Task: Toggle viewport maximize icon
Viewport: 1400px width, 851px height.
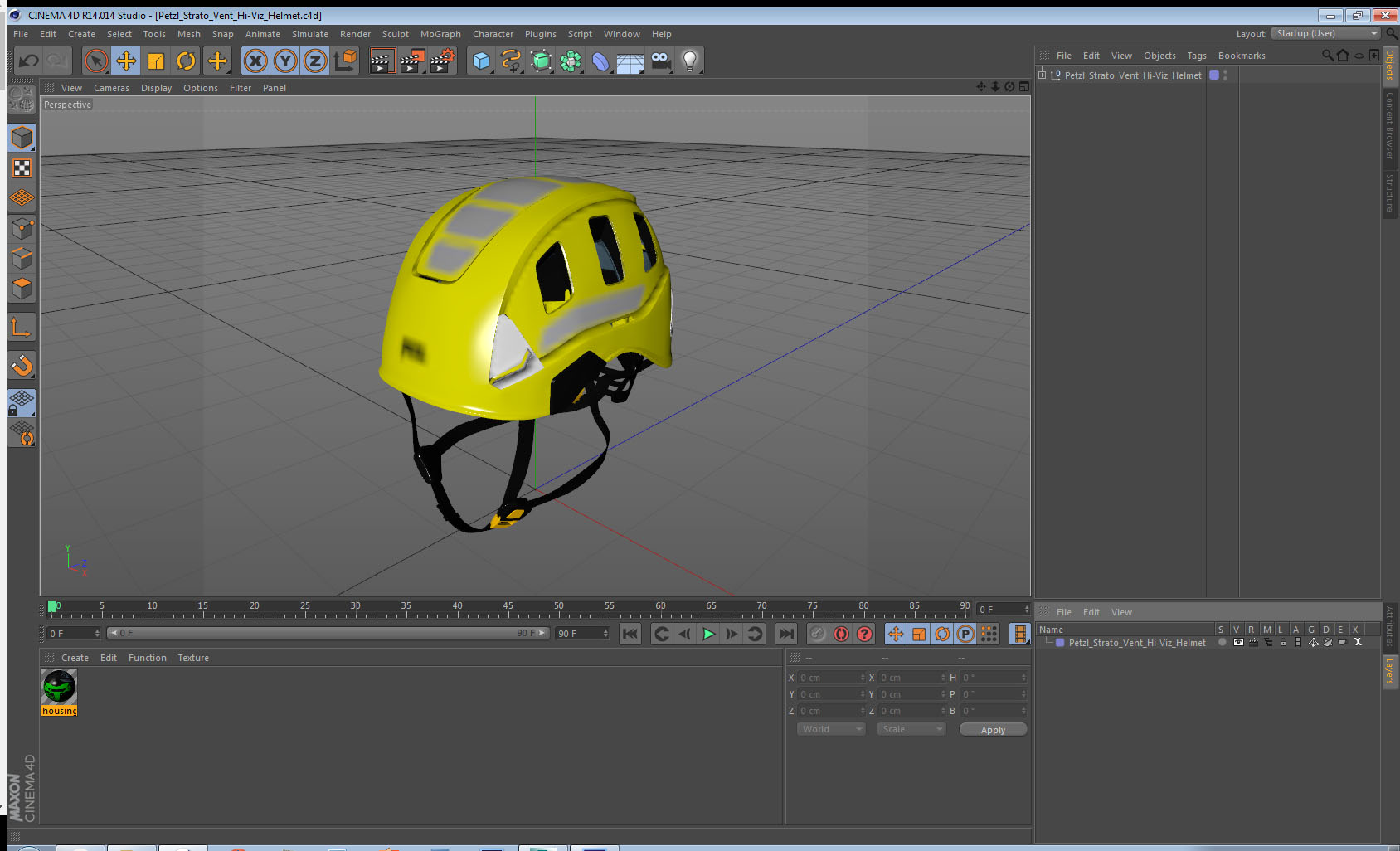Action: (1024, 87)
